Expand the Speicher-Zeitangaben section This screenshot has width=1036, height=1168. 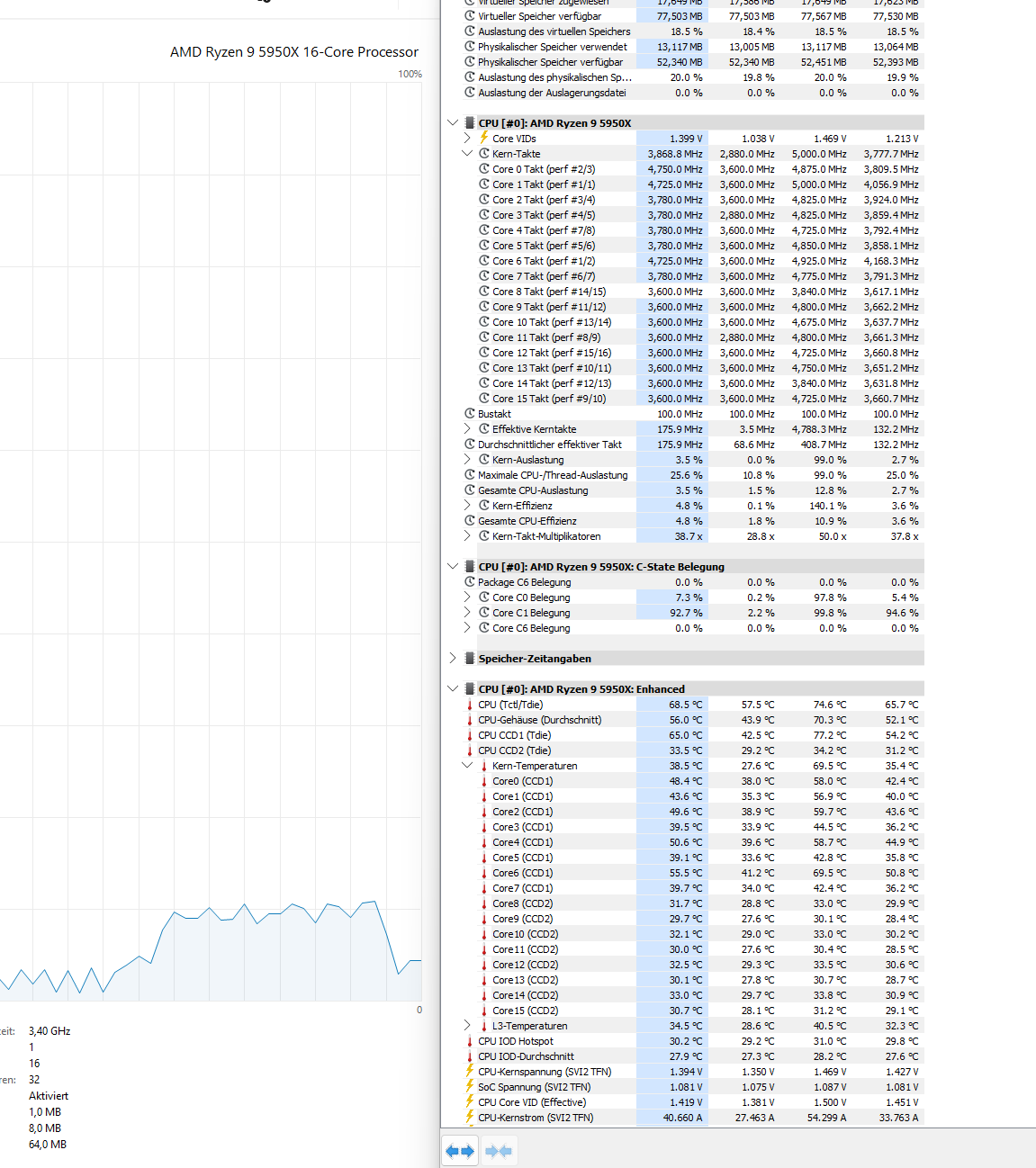click(x=452, y=659)
